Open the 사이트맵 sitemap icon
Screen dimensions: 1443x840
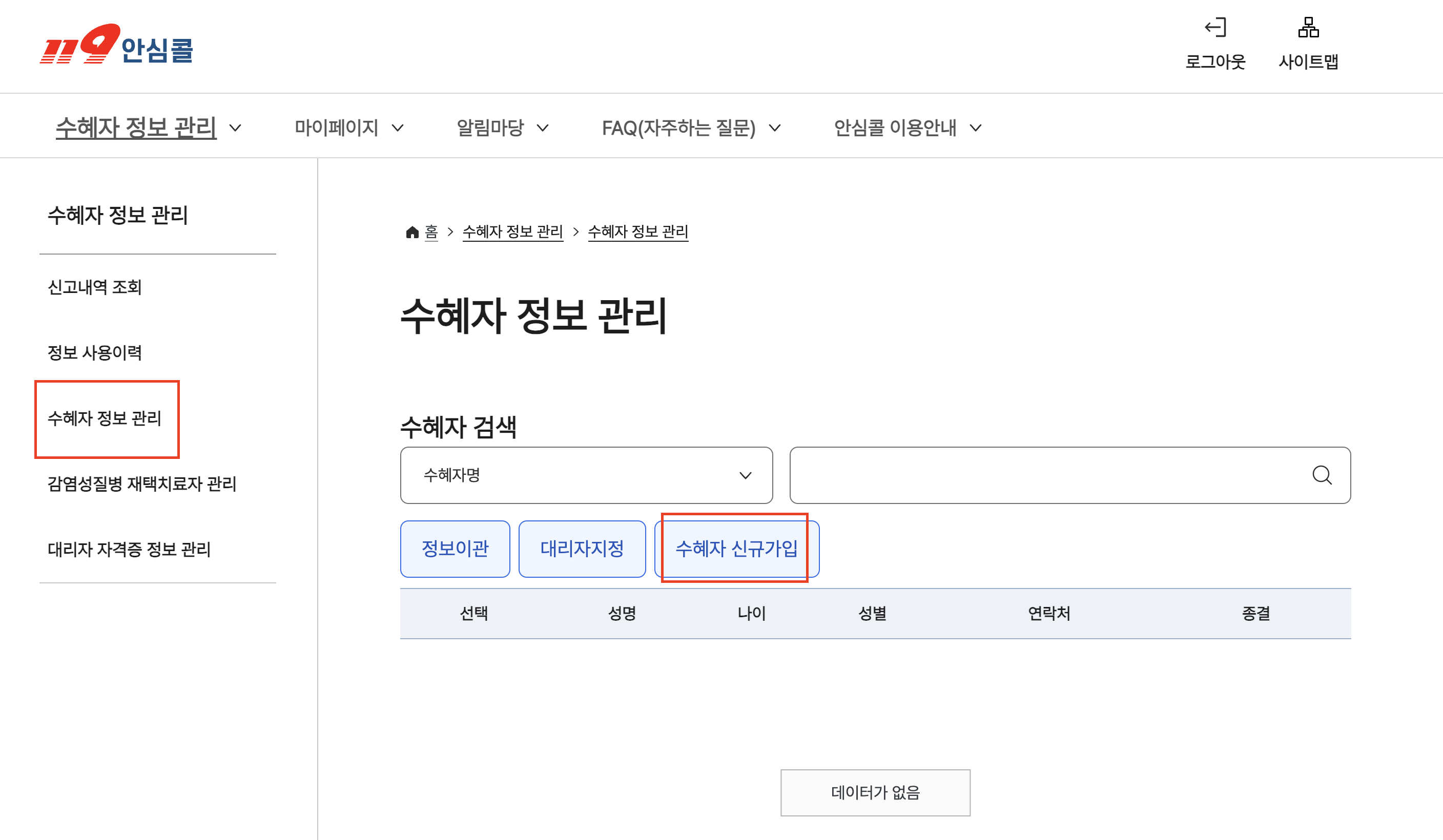point(1308,28)
